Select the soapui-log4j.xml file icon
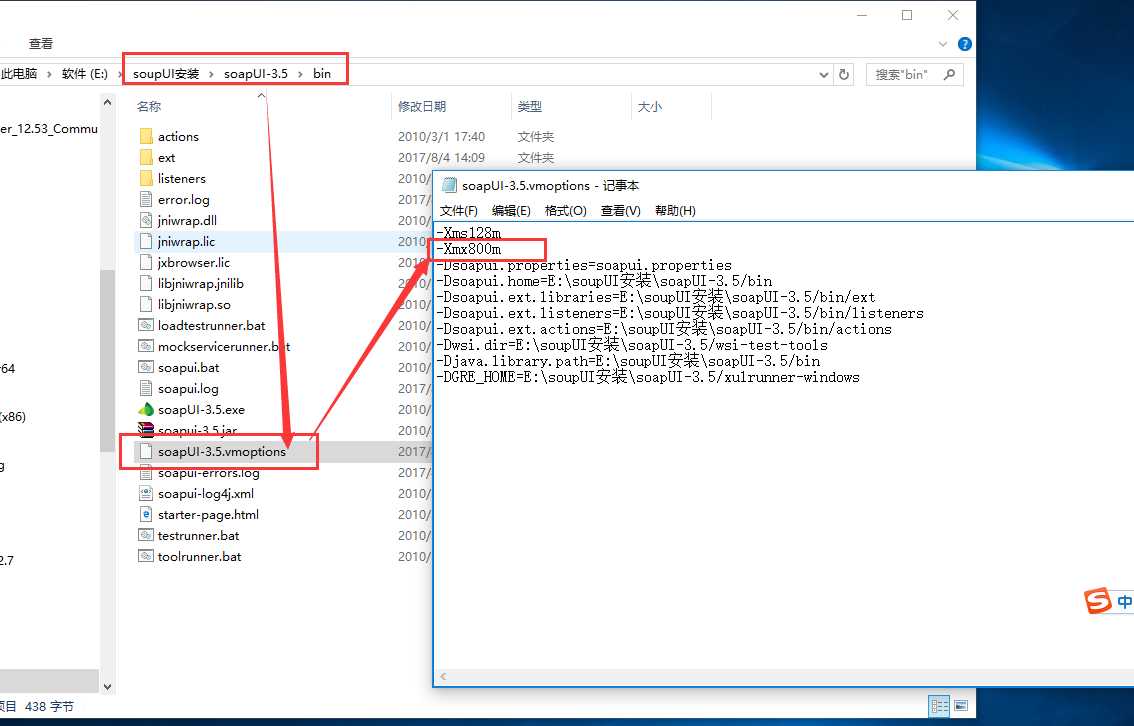 [x=146, y=493]
